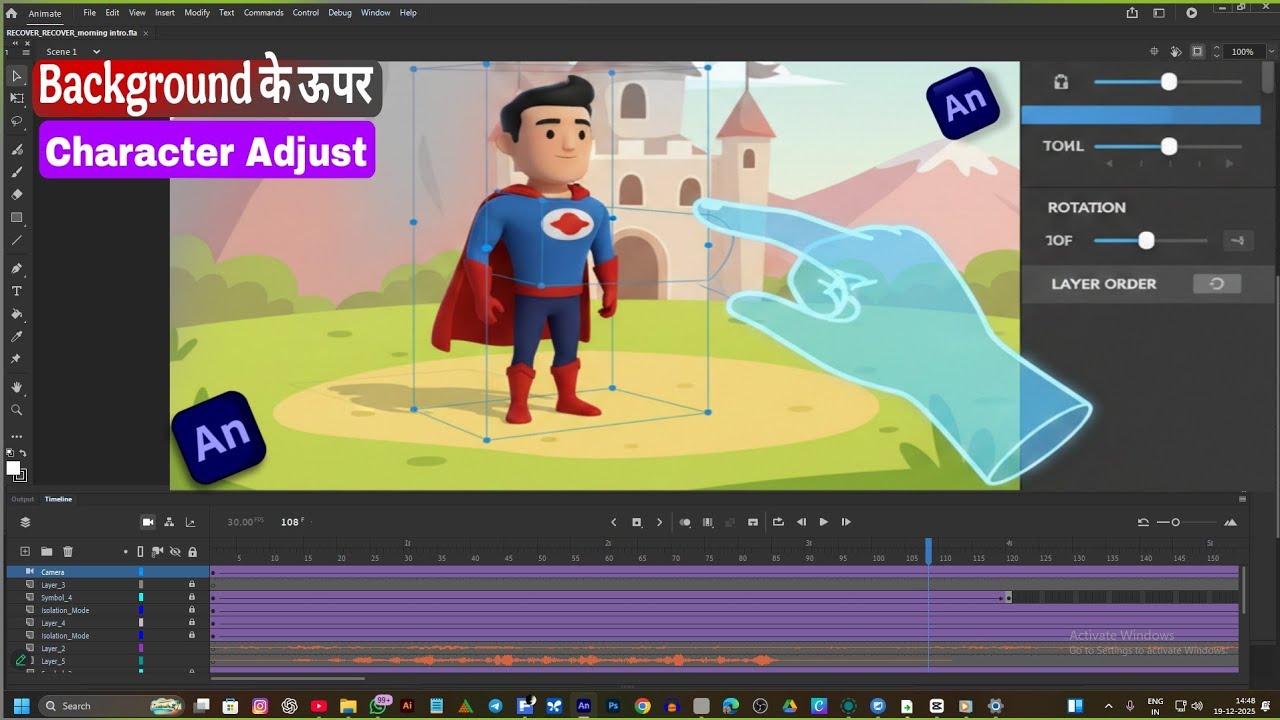Open the Commands menu
Screen dimensions: 1280x720
(x=263, y=13)
